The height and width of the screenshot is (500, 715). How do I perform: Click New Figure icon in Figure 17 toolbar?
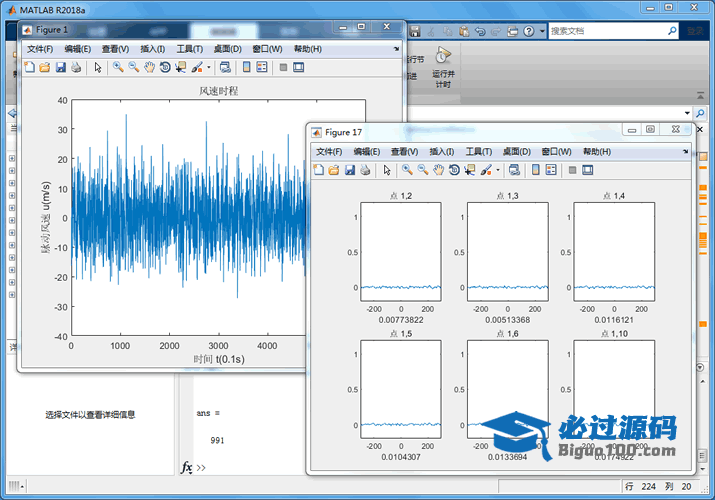tap(319, 170)
